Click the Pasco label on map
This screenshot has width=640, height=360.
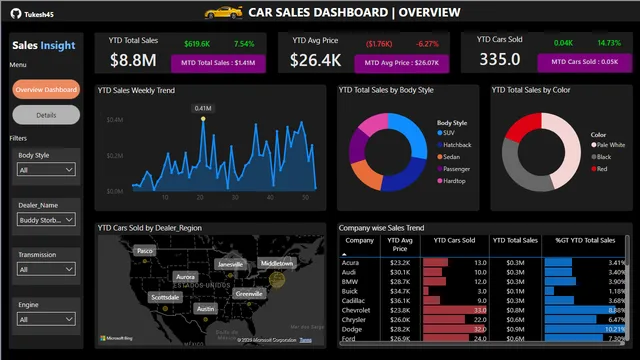(x=144, y=251)
